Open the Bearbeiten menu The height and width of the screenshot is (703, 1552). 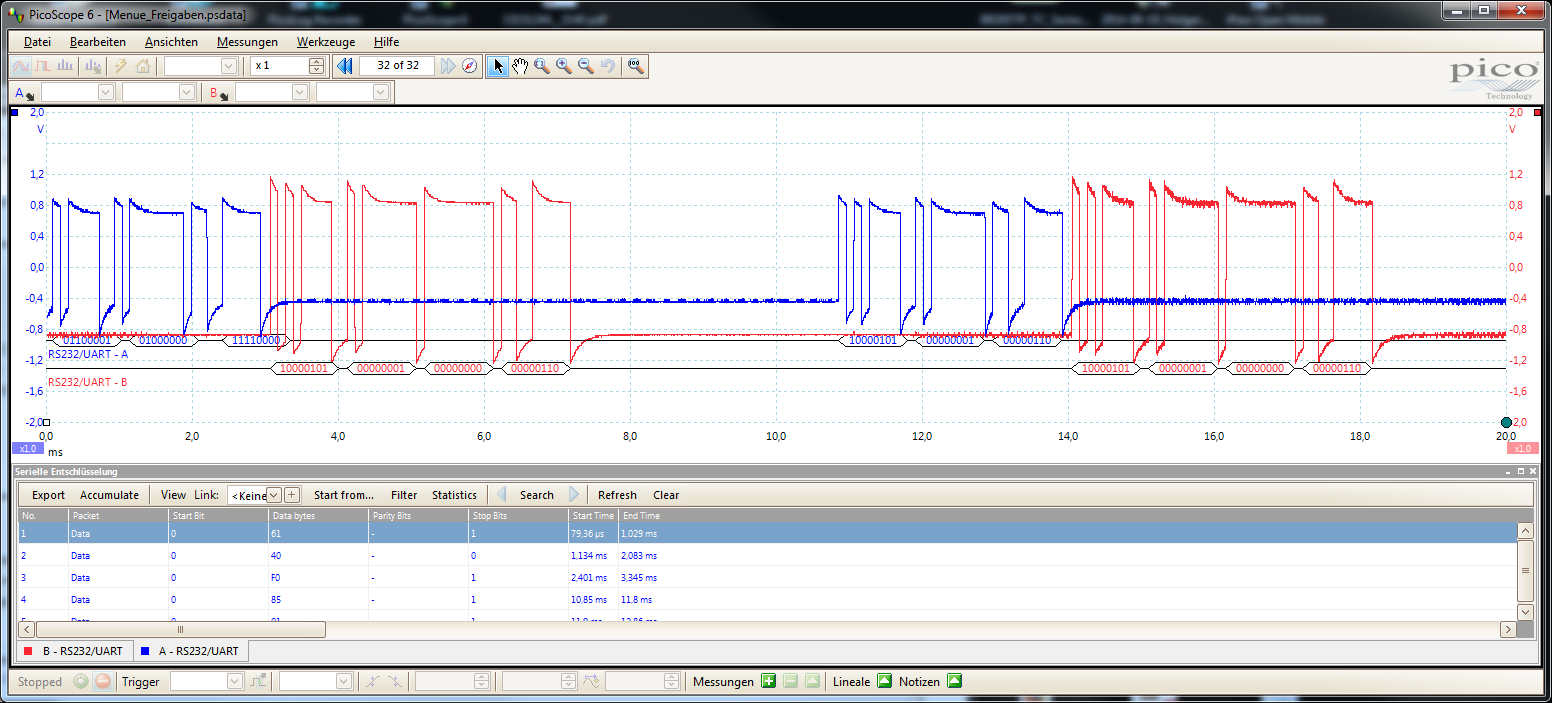[98, 42]
